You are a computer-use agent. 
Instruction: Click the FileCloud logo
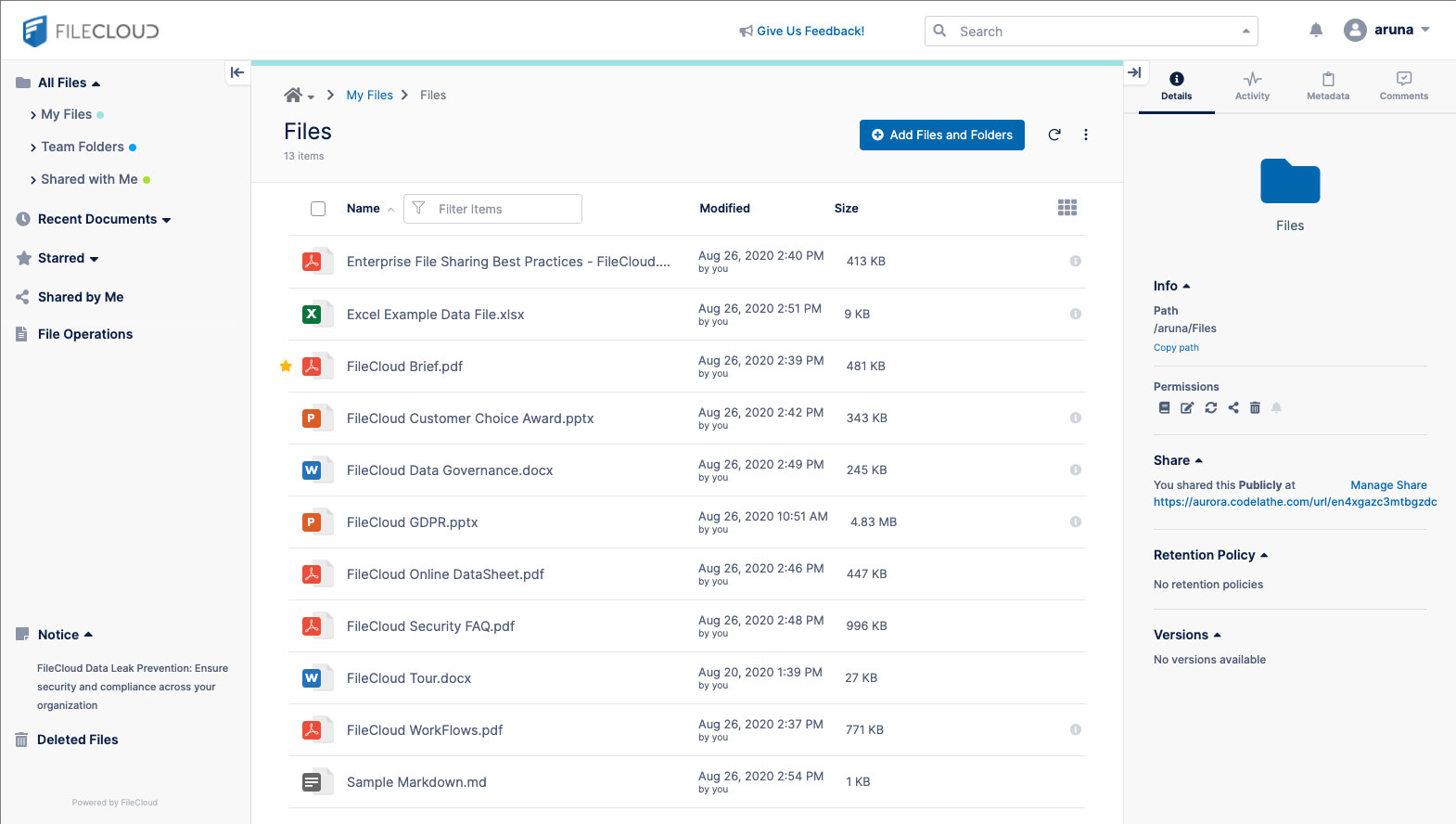(91, 31)
